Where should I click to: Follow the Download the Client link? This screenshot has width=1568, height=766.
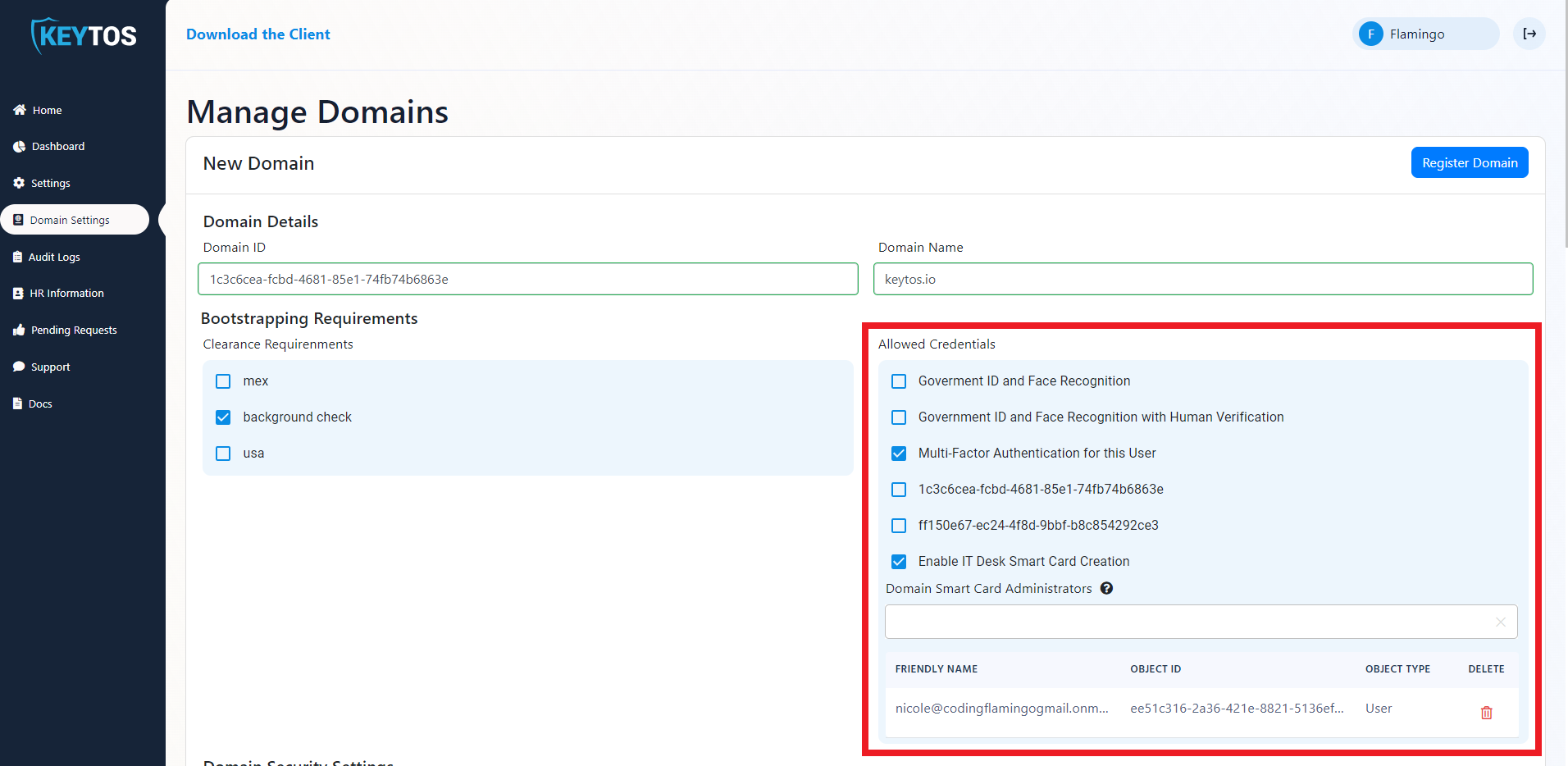point(258,34)
